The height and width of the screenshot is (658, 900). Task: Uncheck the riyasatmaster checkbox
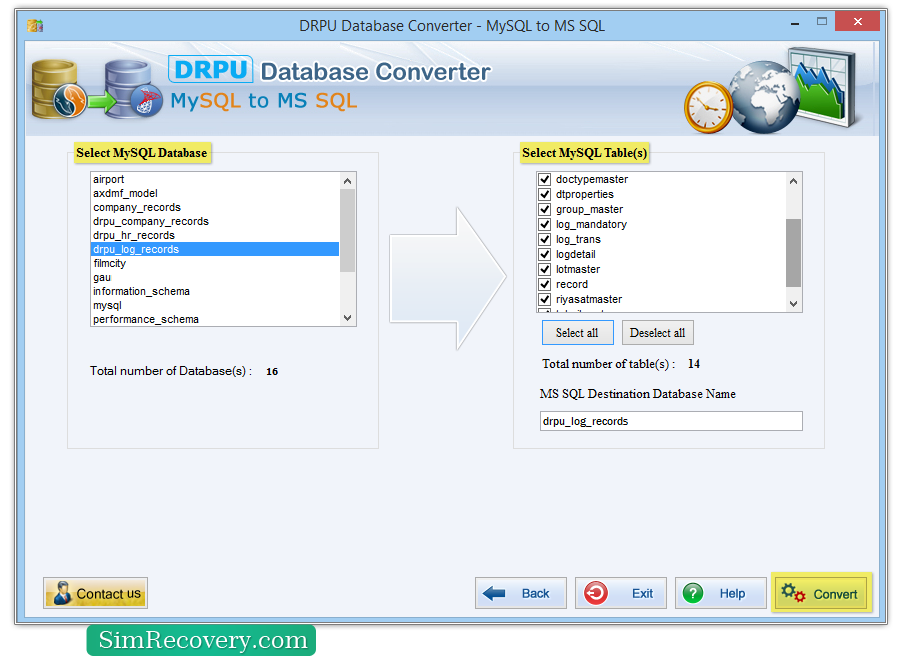(544, 299)
